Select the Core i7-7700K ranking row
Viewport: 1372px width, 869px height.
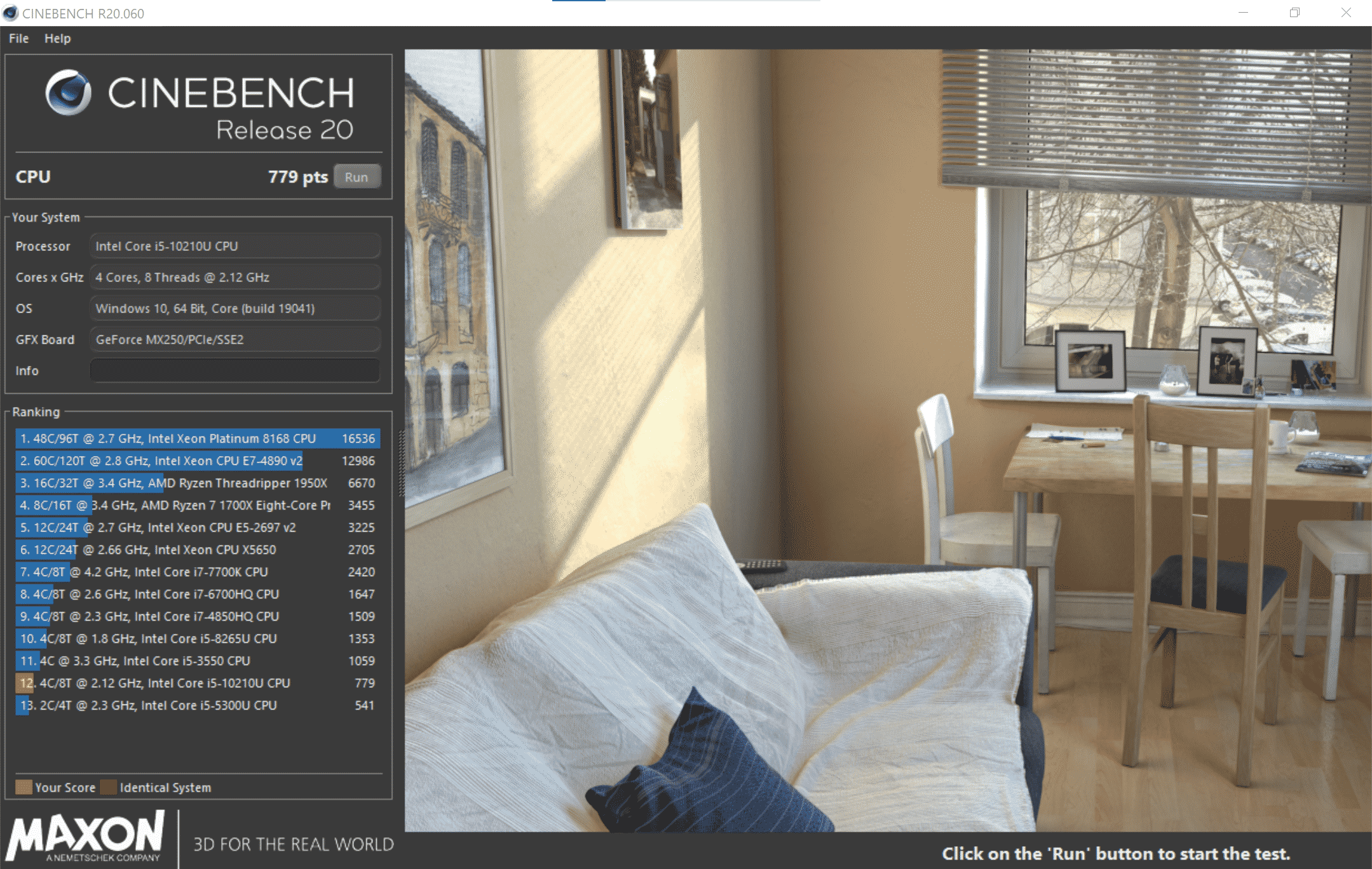pos(197,572)
